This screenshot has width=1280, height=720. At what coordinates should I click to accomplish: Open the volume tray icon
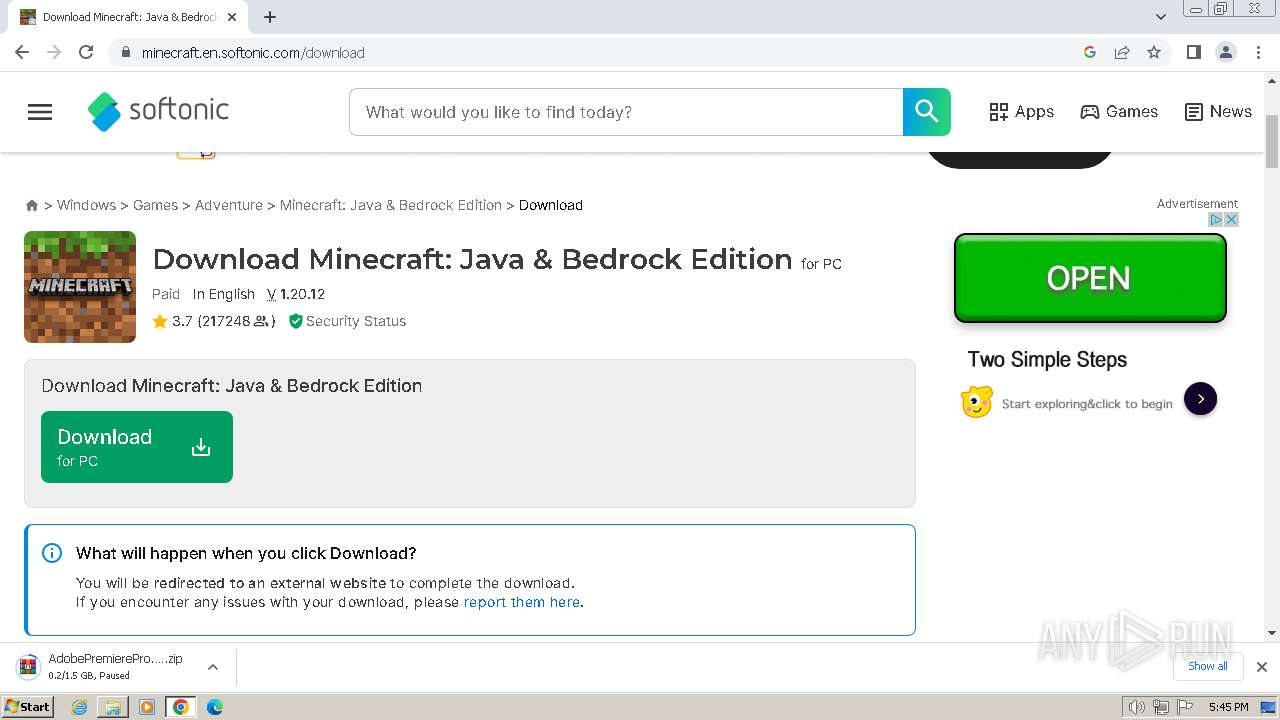pyautogui.click(x=1137, y=707)
